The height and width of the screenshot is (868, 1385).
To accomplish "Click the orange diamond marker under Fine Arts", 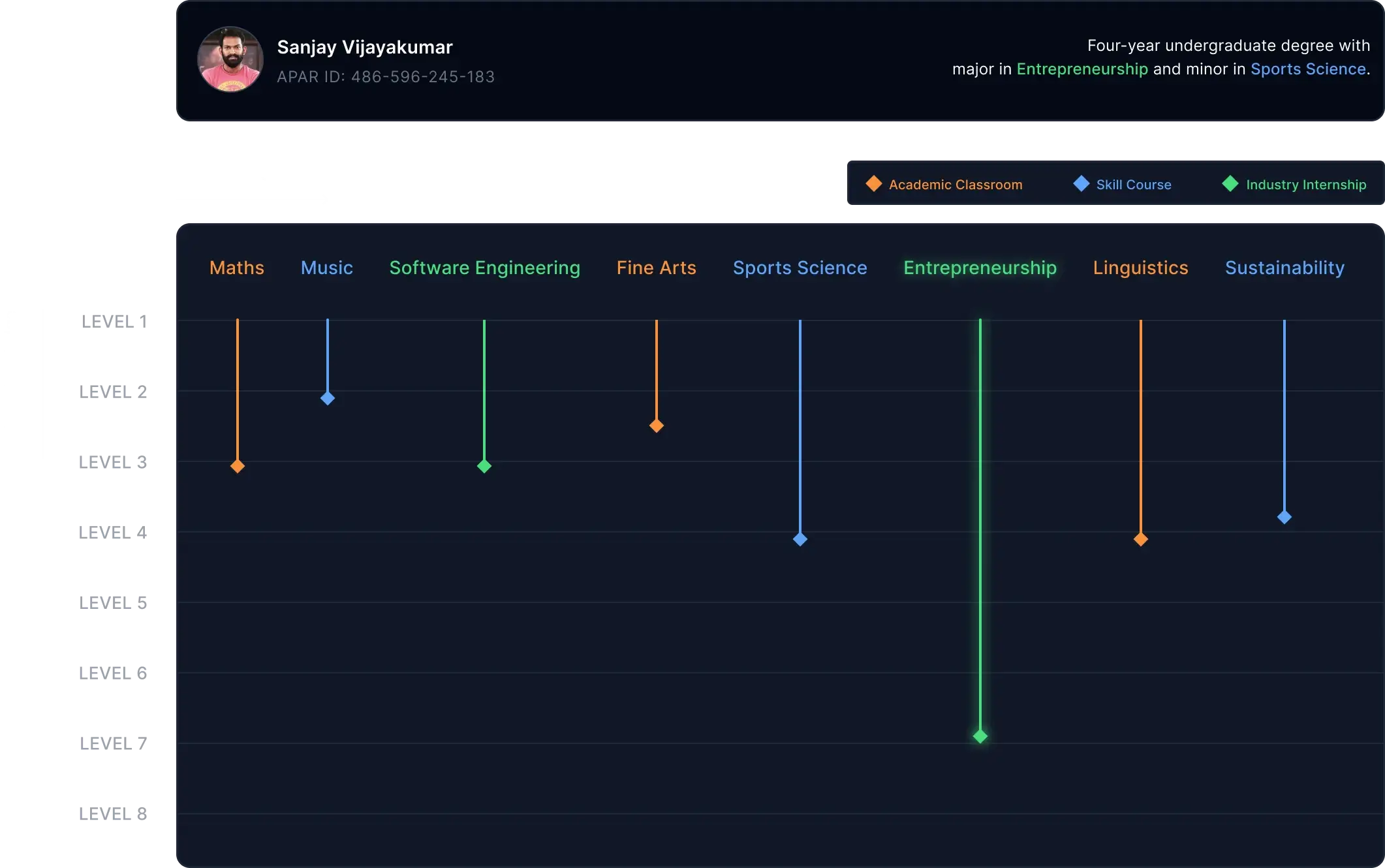I will (x=657, y=426).
